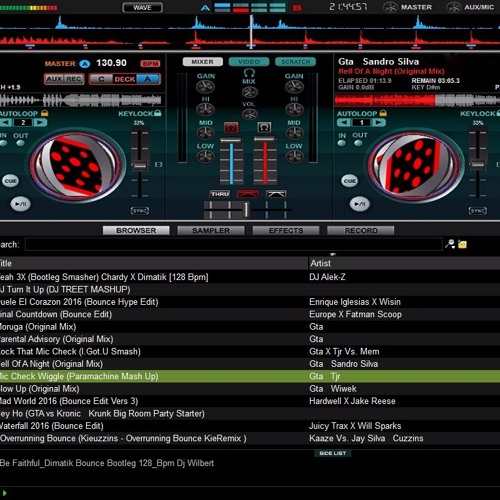
Task: Toggle left deck KEYLOCK lock icon
Action: pyautogui.click(x=158, y=113)
